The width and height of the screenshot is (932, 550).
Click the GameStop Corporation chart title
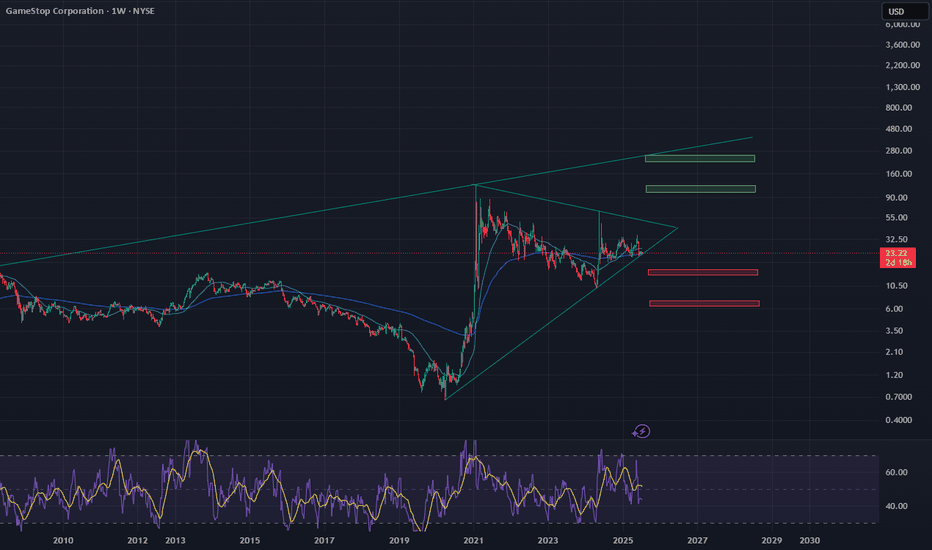[80, 11]
